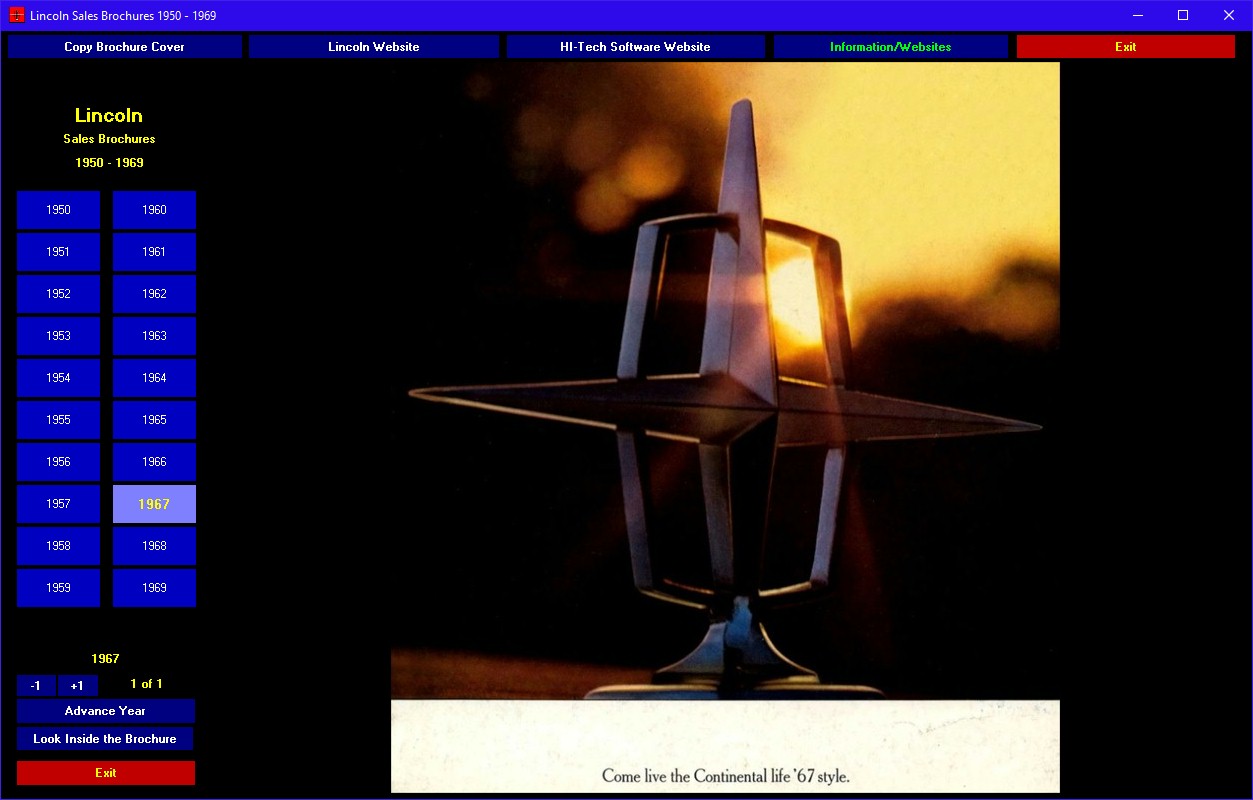Image resolution: width=1253 pixels, height=800 pixels.
Task: Click the '1 of 1' page counter
Action: click(146, 684)
